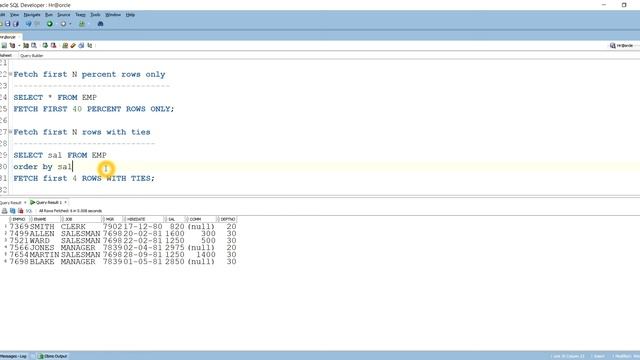Collapse the 'Fetch first N rows with ties' fold
The height and width of the screenshot is (360, 640).
click(x=11, y=132)
